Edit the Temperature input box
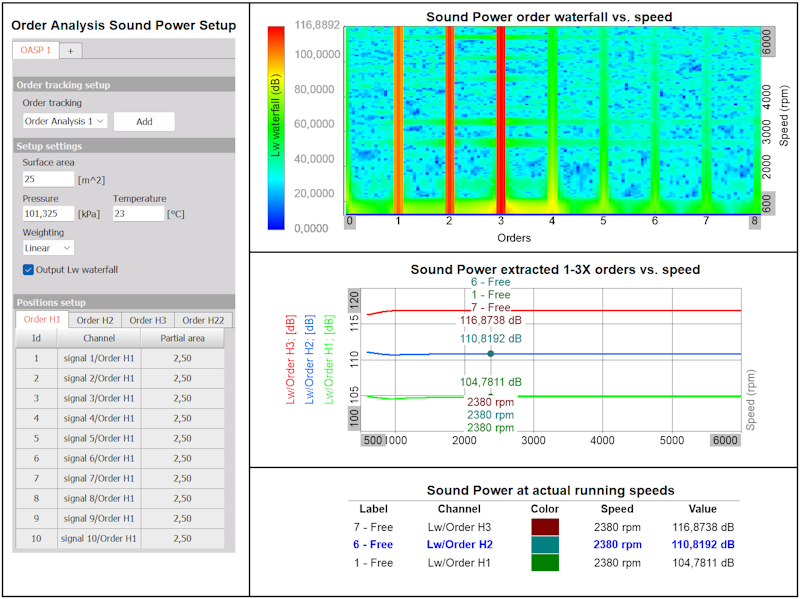The width and height of the screenshot is (800, 599). [138, 214]
